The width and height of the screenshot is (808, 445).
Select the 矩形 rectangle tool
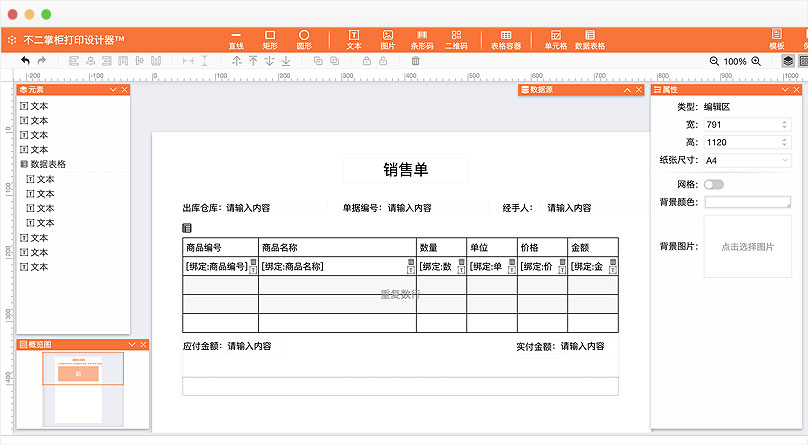pos(270,40)
